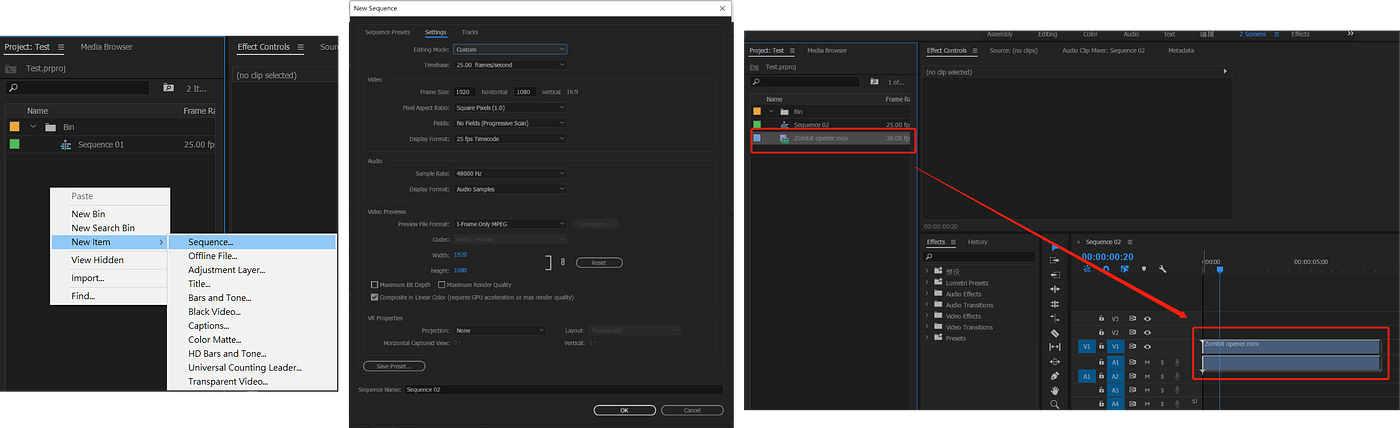The height and width of the screenshot is (428, 1400).
Task: Mute audio track A1
Action: (1147, 363)
